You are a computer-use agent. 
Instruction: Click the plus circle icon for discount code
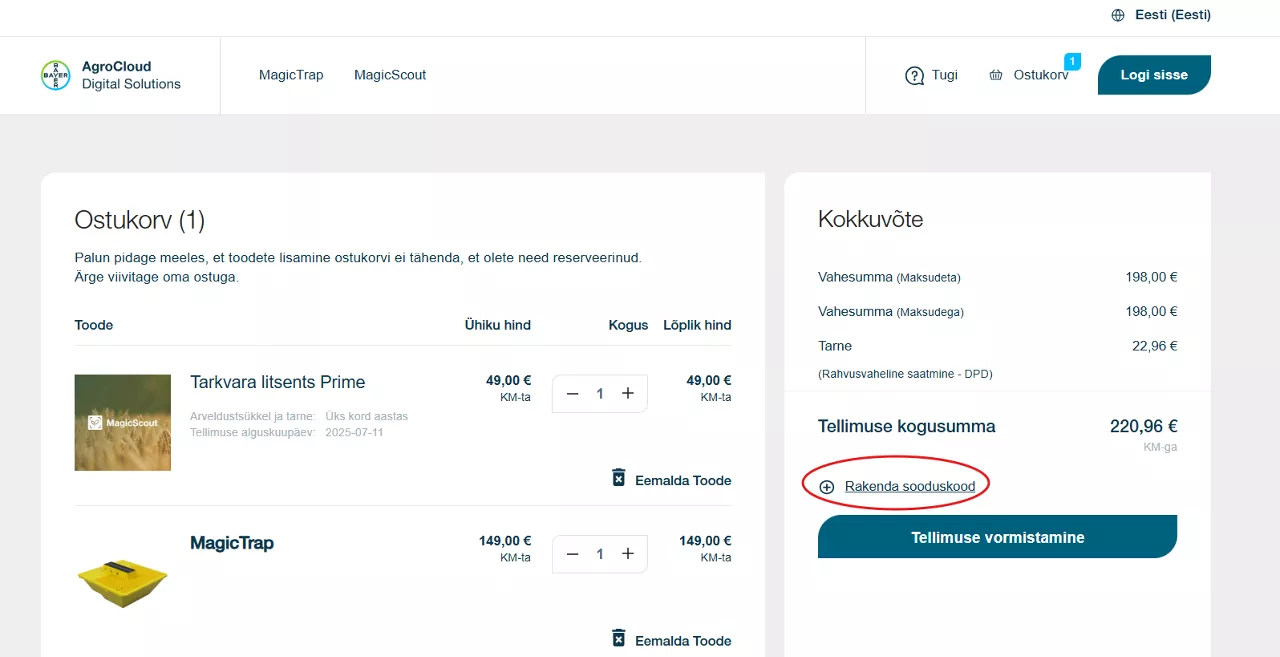827,487
